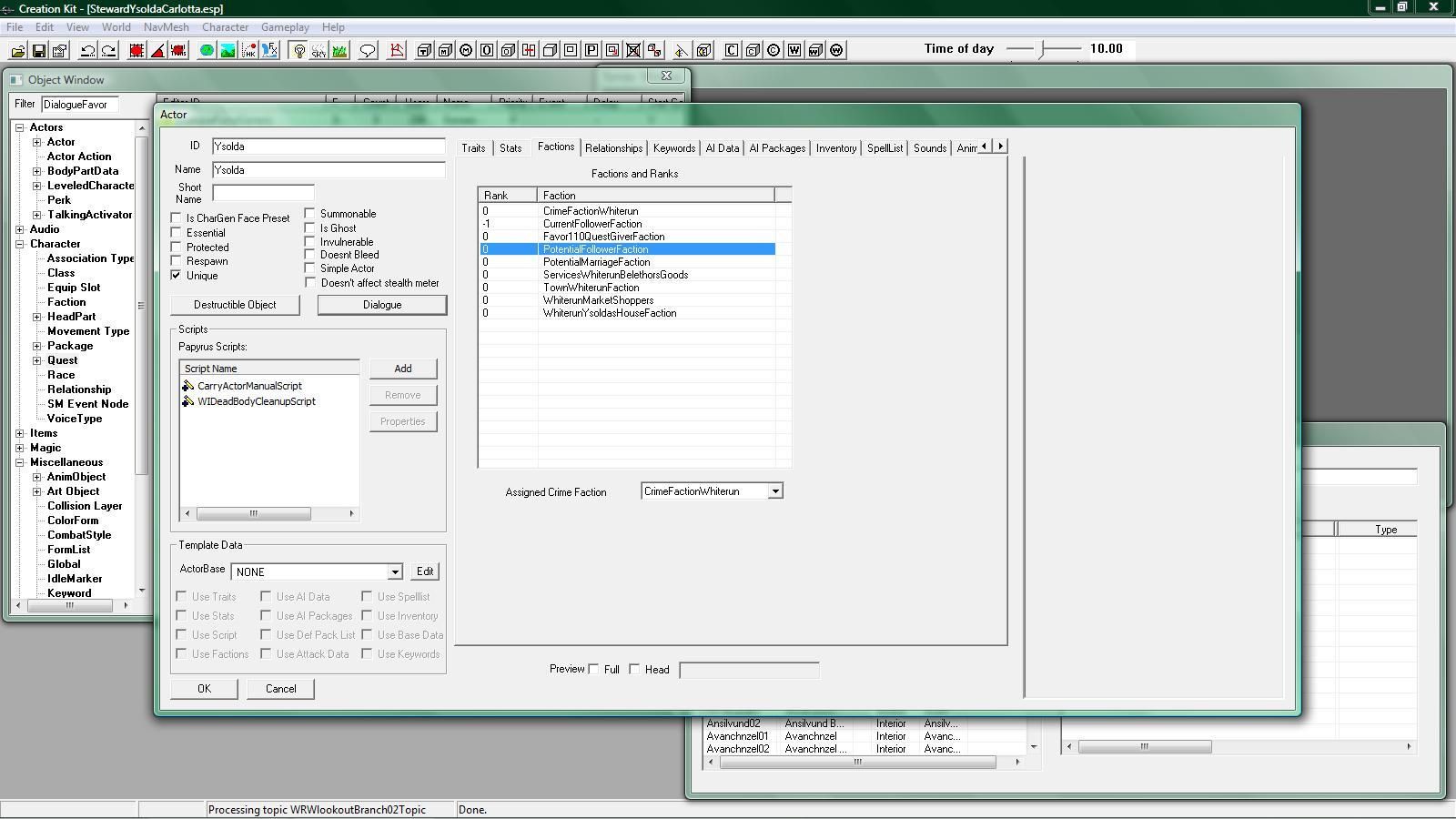The width and height of the screenshot is (1456, 819).
Task: Check the Full preview checkbox
Action: pyautogui.click(x=594, y=670)
